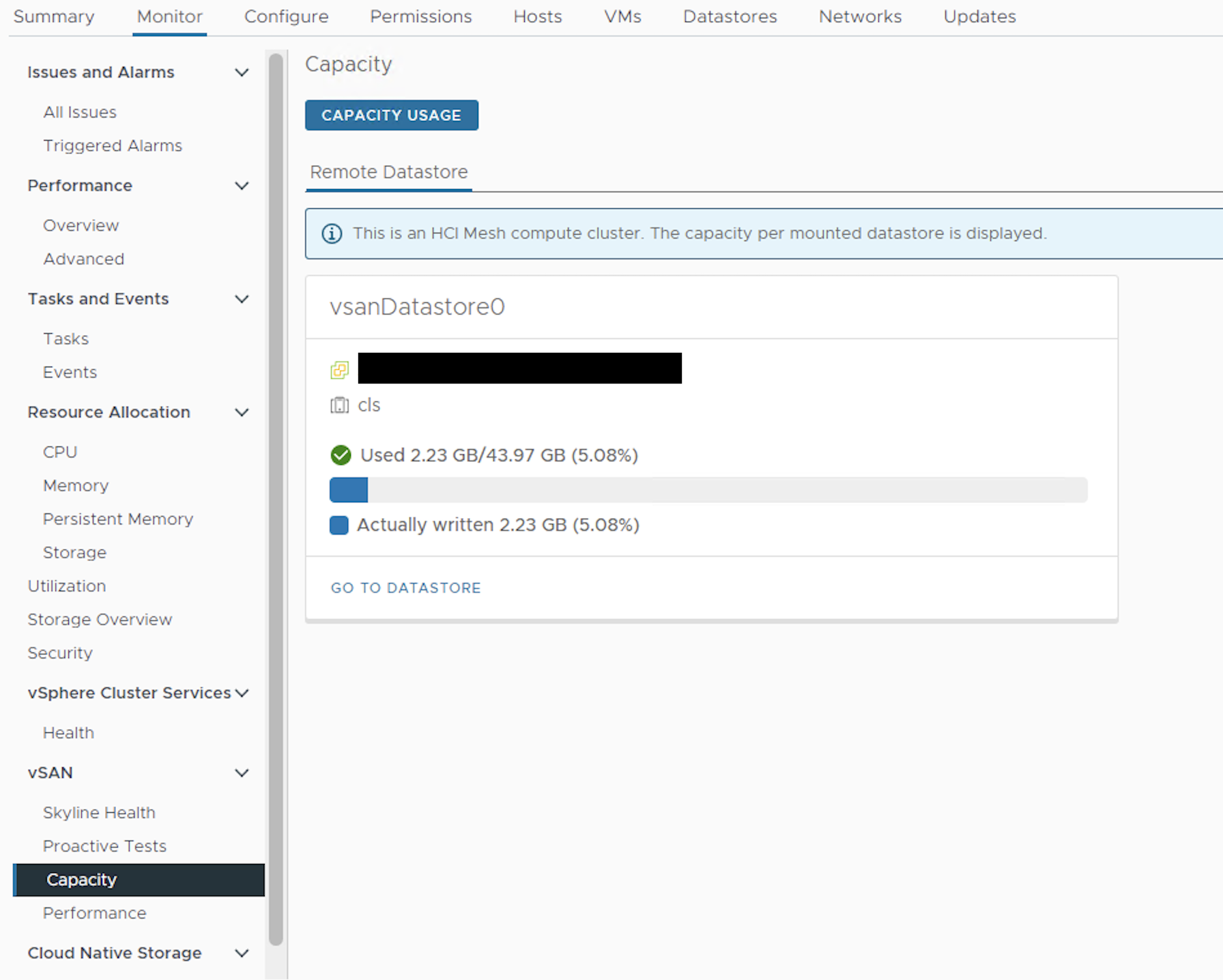Click the cluster icon beside redacted name
The width and height of the screenshot is (1223, 980).
(339, 370)
